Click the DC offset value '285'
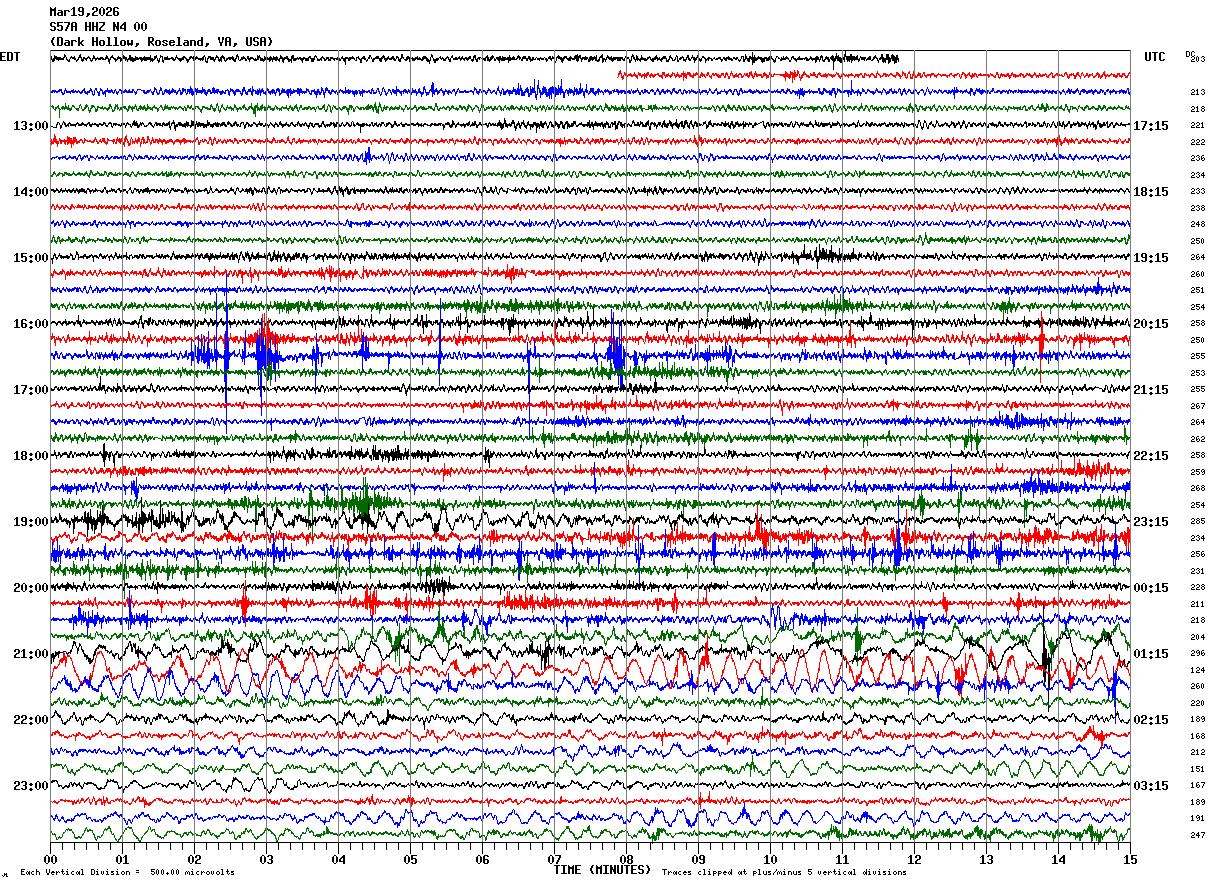Screen dimensions: 1210x886 (1197, 521)
